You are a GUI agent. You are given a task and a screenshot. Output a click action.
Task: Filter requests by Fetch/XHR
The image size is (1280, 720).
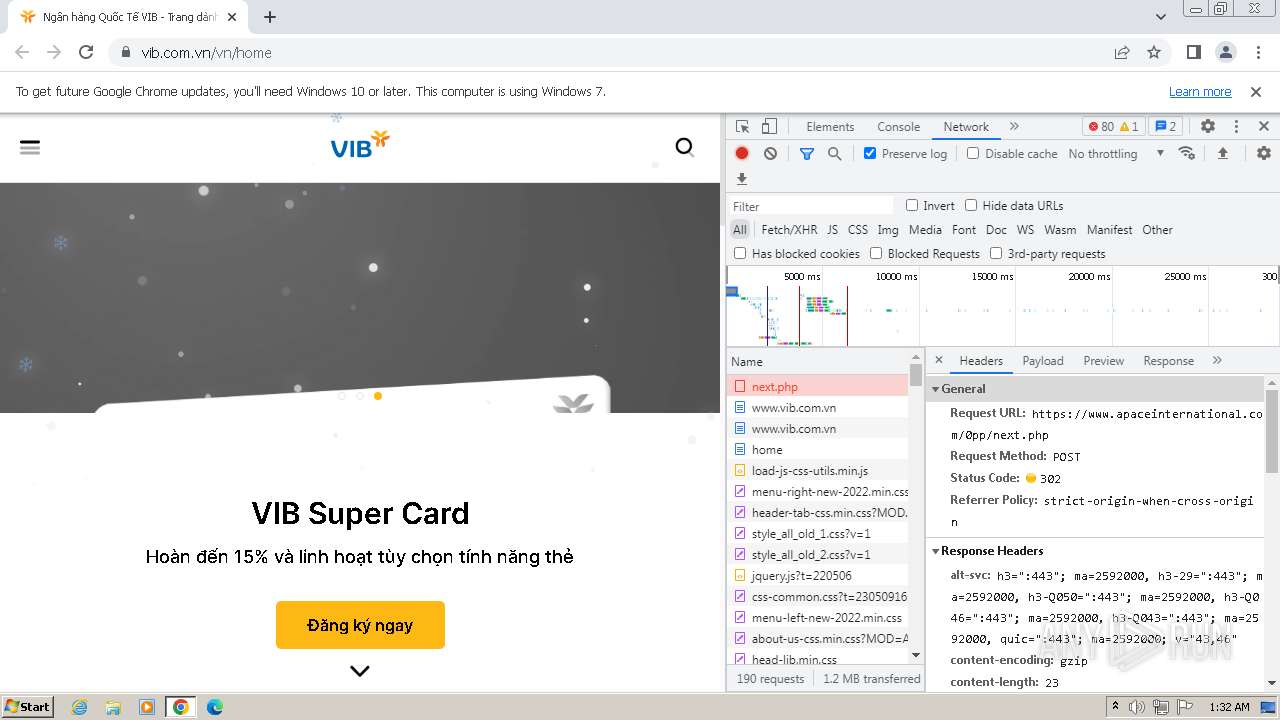point(789,229)
